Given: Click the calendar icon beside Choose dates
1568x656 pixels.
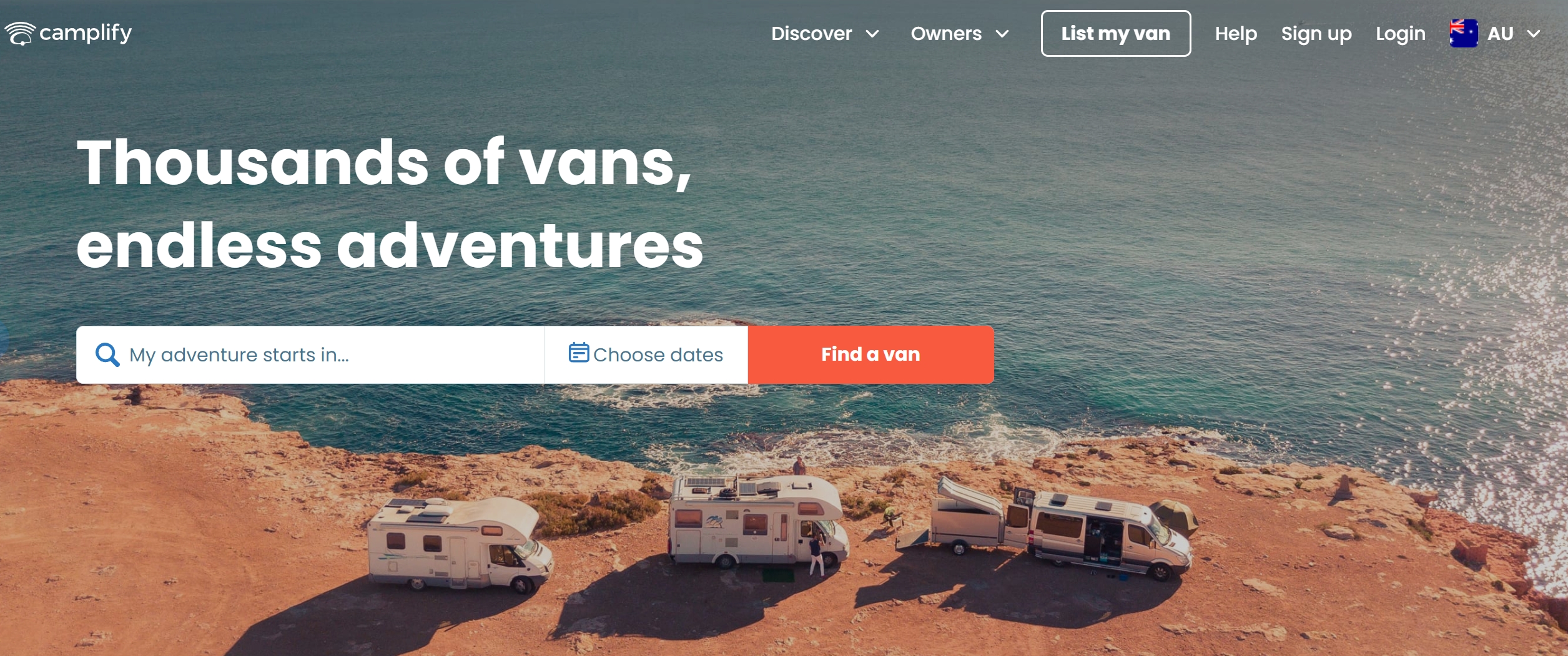Looking at the screenshot, I should (578, 353).
